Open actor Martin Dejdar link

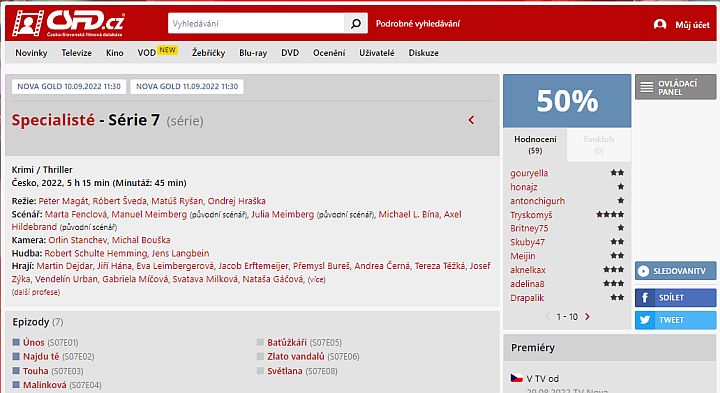point(64,266)
